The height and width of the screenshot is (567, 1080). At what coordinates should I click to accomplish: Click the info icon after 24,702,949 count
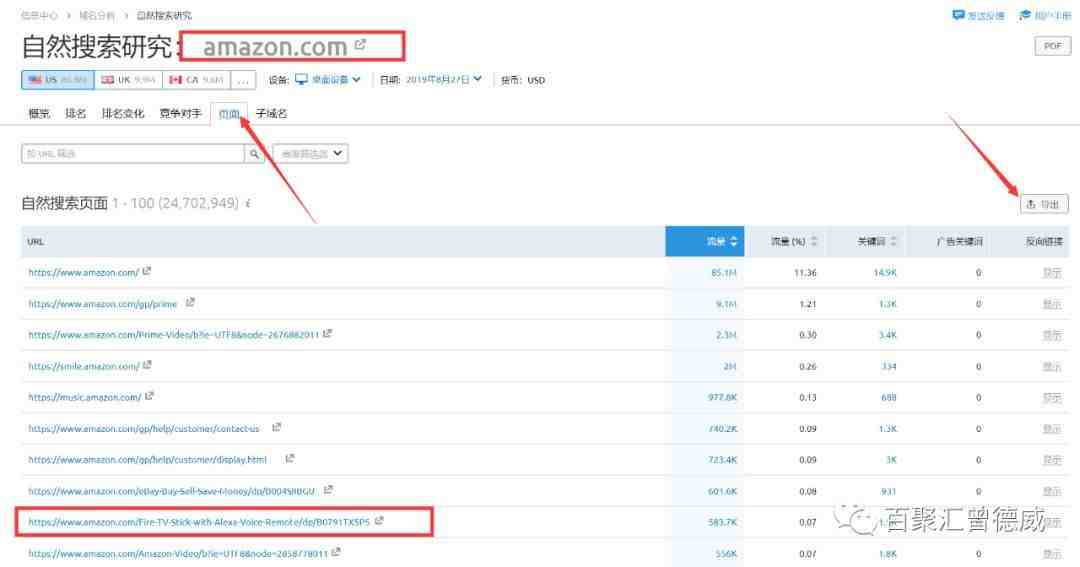(x=248, y=204)
